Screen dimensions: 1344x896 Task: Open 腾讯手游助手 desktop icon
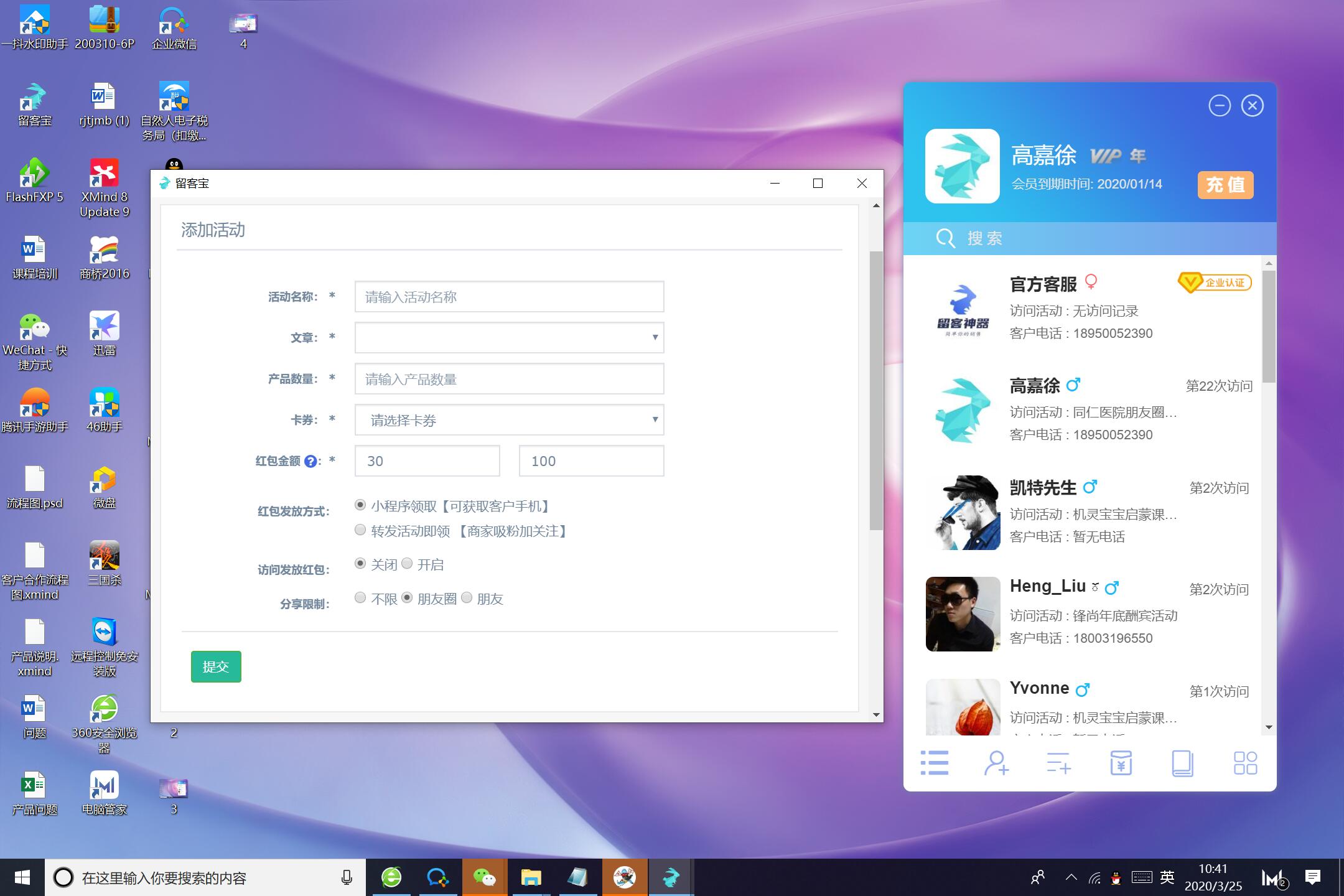pos(35,411)
